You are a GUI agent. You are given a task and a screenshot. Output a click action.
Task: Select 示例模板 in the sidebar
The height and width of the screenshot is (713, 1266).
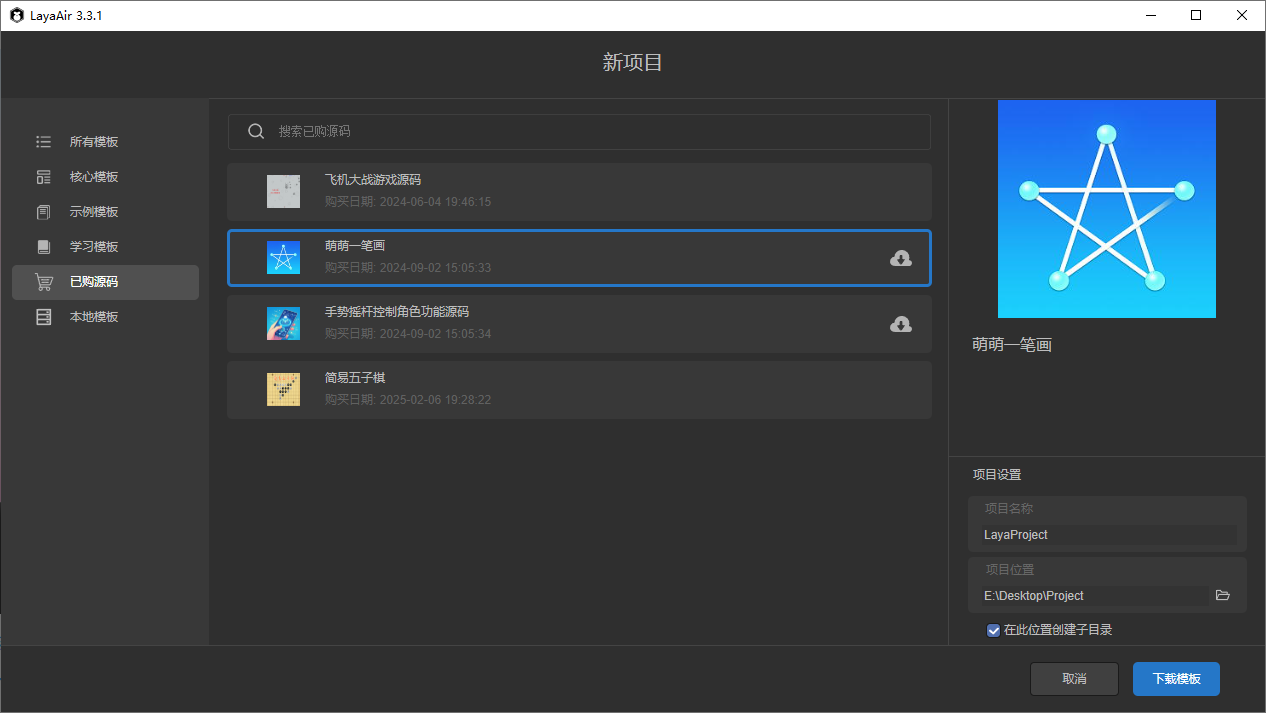click(x=94, y=212)
